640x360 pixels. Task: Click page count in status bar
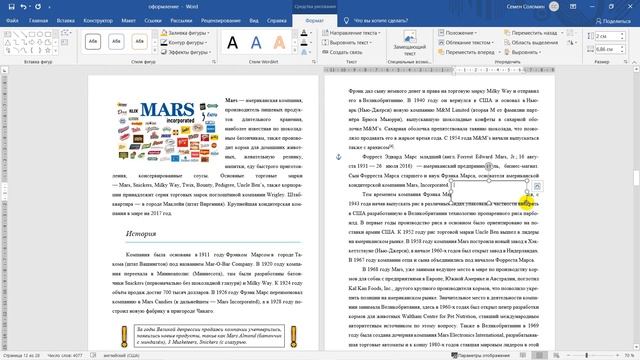22,356
